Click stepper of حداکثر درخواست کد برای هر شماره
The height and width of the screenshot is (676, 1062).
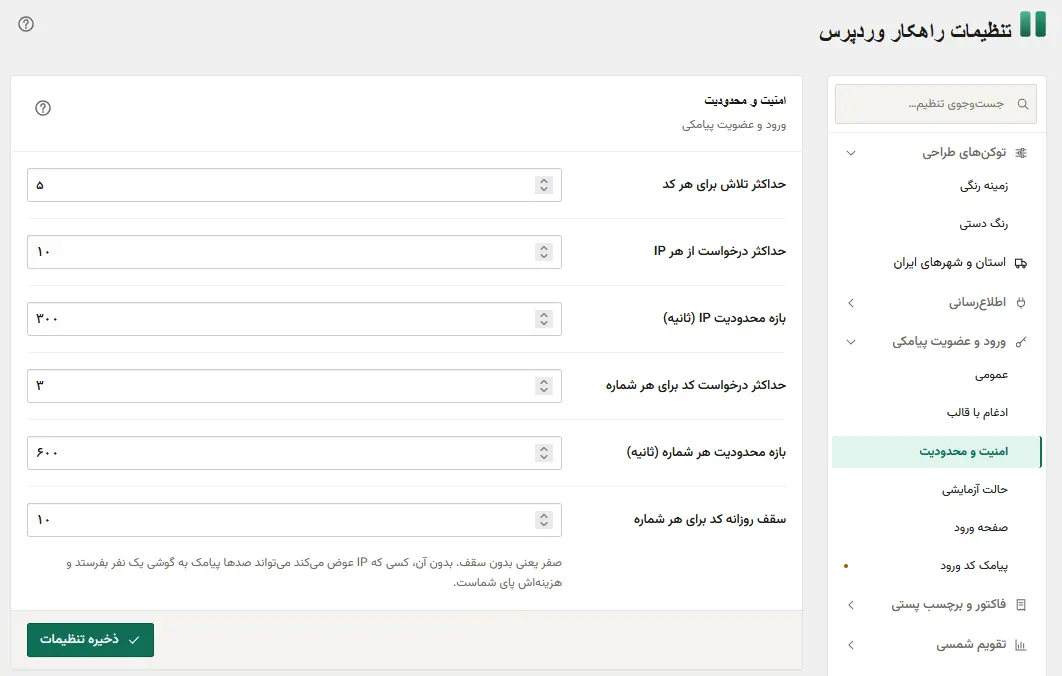point(544,386)
